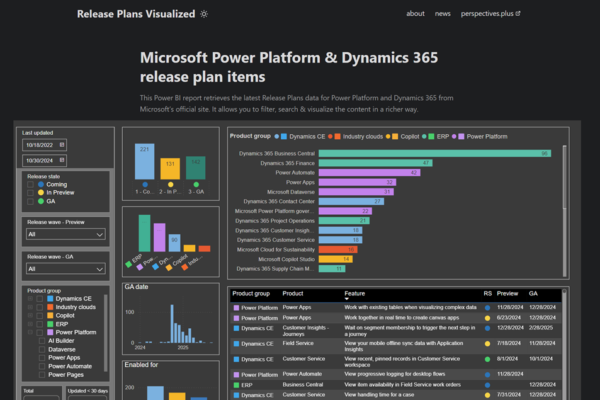Check the Industry clouds product group checkbox

click(x=39, y=307)
